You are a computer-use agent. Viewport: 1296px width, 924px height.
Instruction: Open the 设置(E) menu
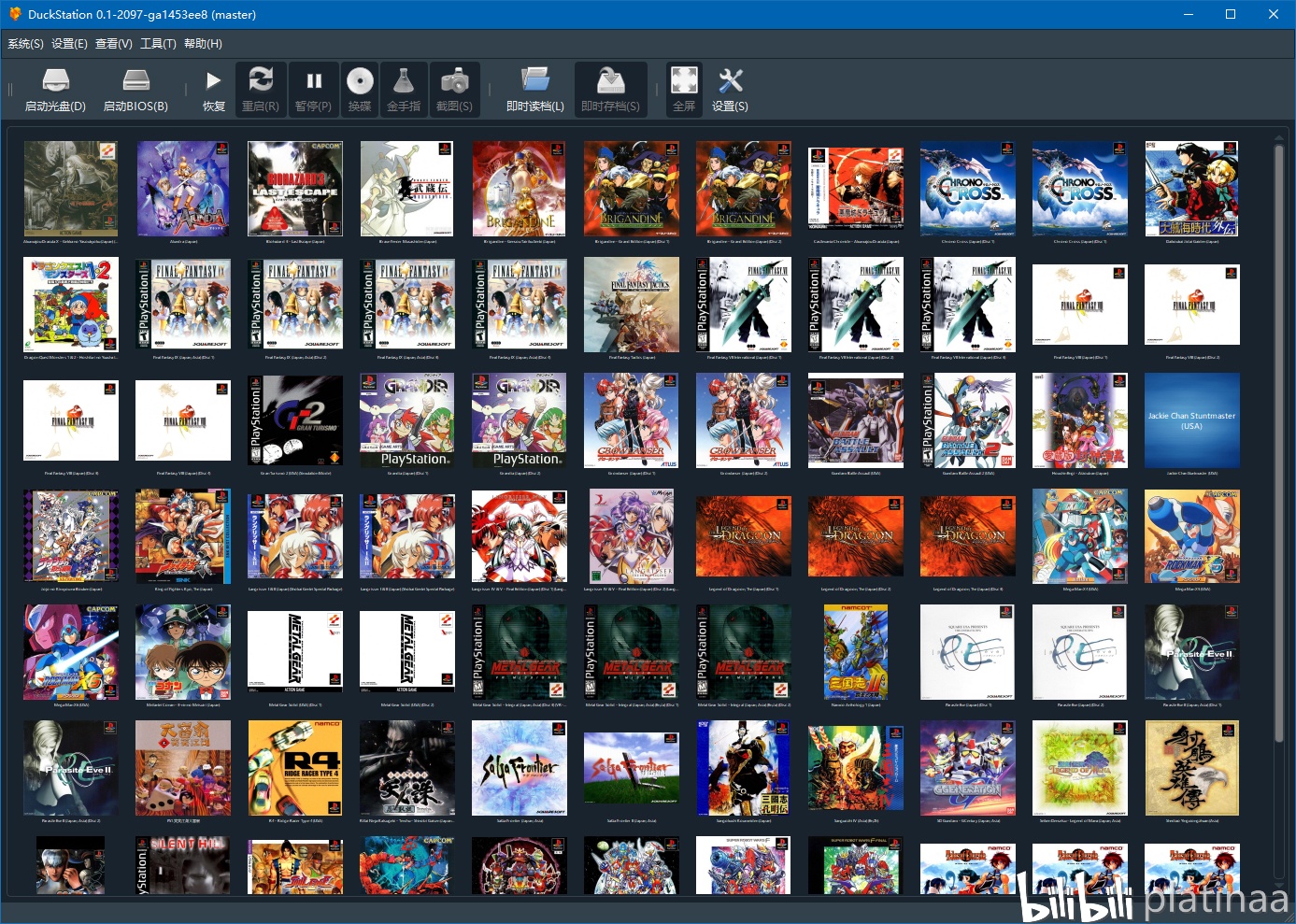point(69,44)
